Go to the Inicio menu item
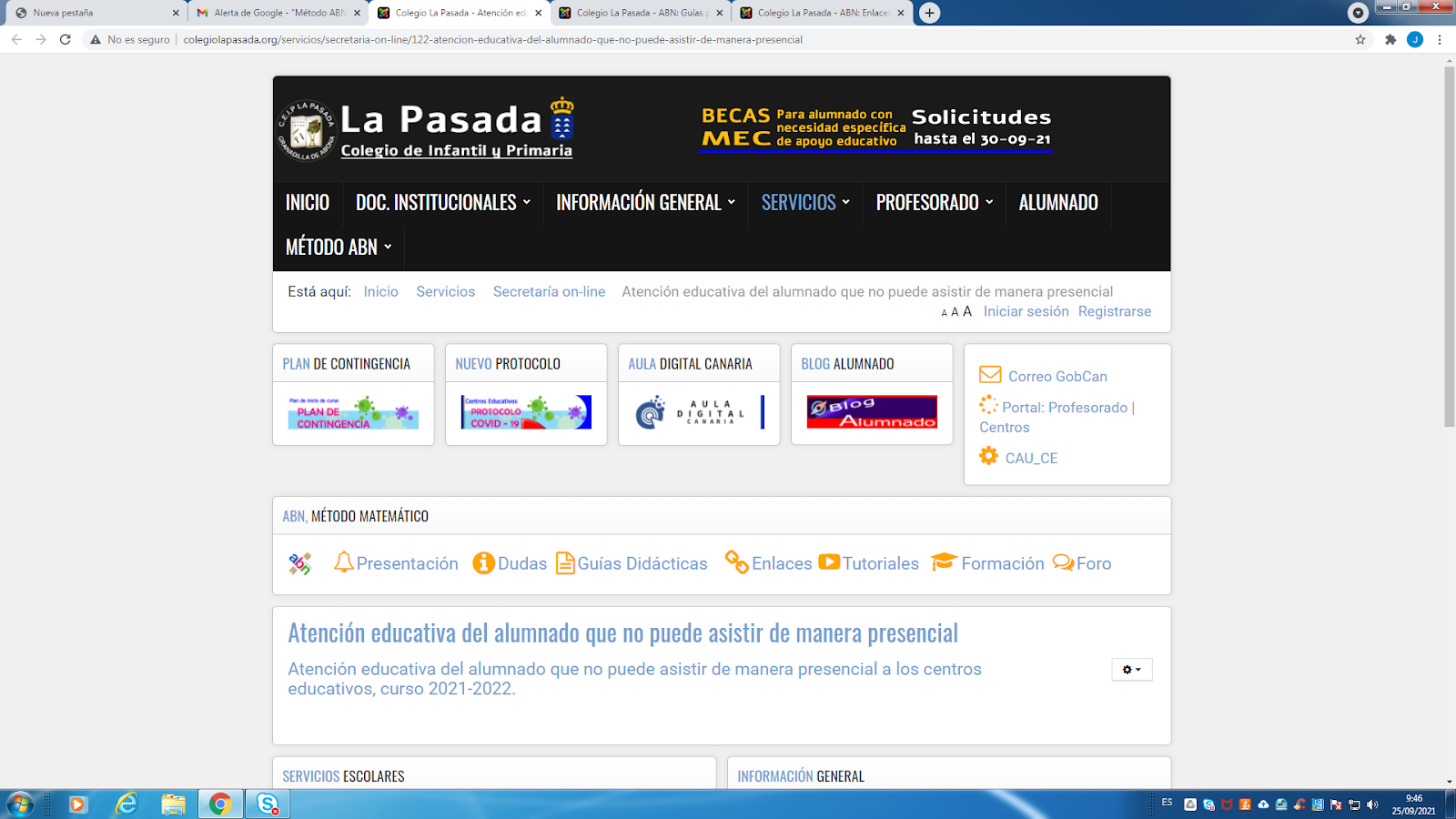The image size is (1456, 819). (x=308, y=202)
